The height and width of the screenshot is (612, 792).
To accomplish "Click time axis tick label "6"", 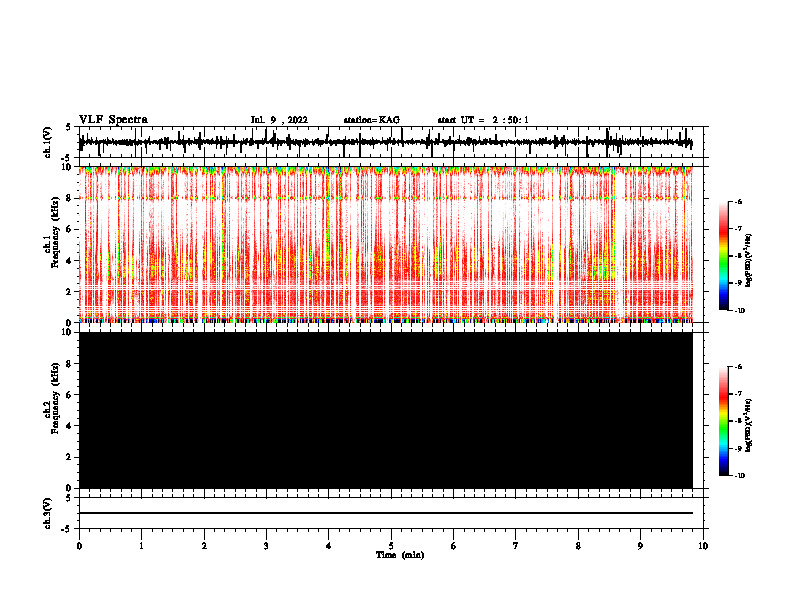I will pyautogui.click(x=454, y=546).
